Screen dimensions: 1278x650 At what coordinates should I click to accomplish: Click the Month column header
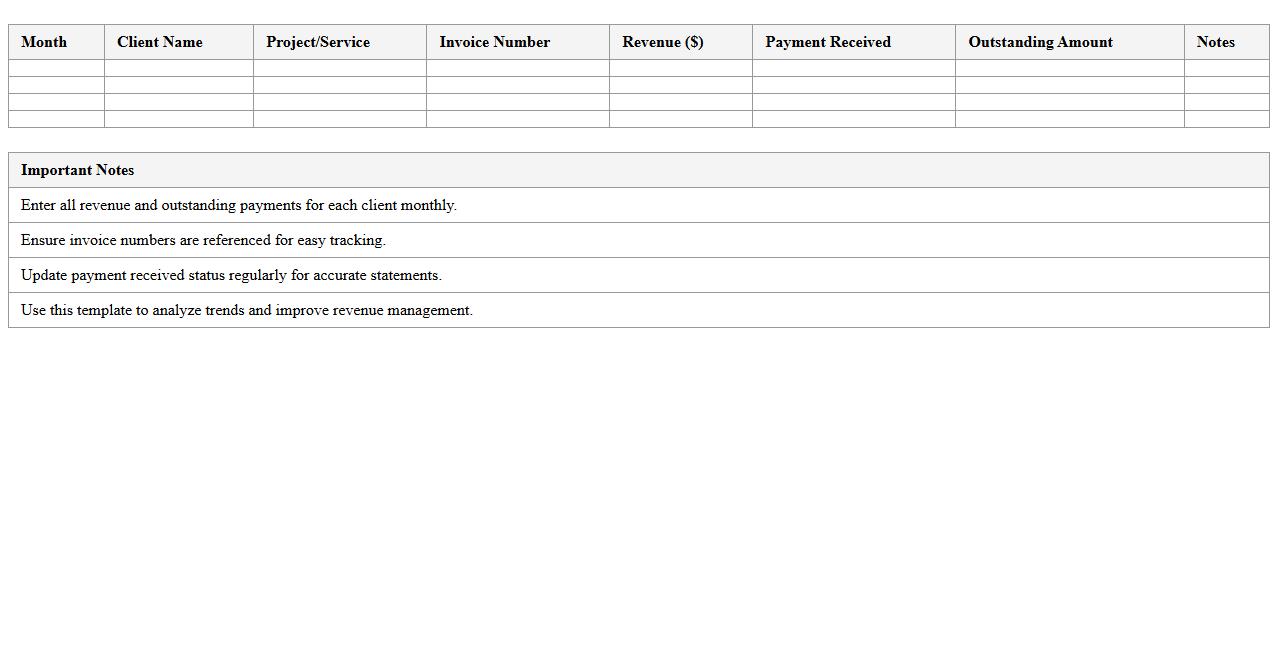pos(44,42)
